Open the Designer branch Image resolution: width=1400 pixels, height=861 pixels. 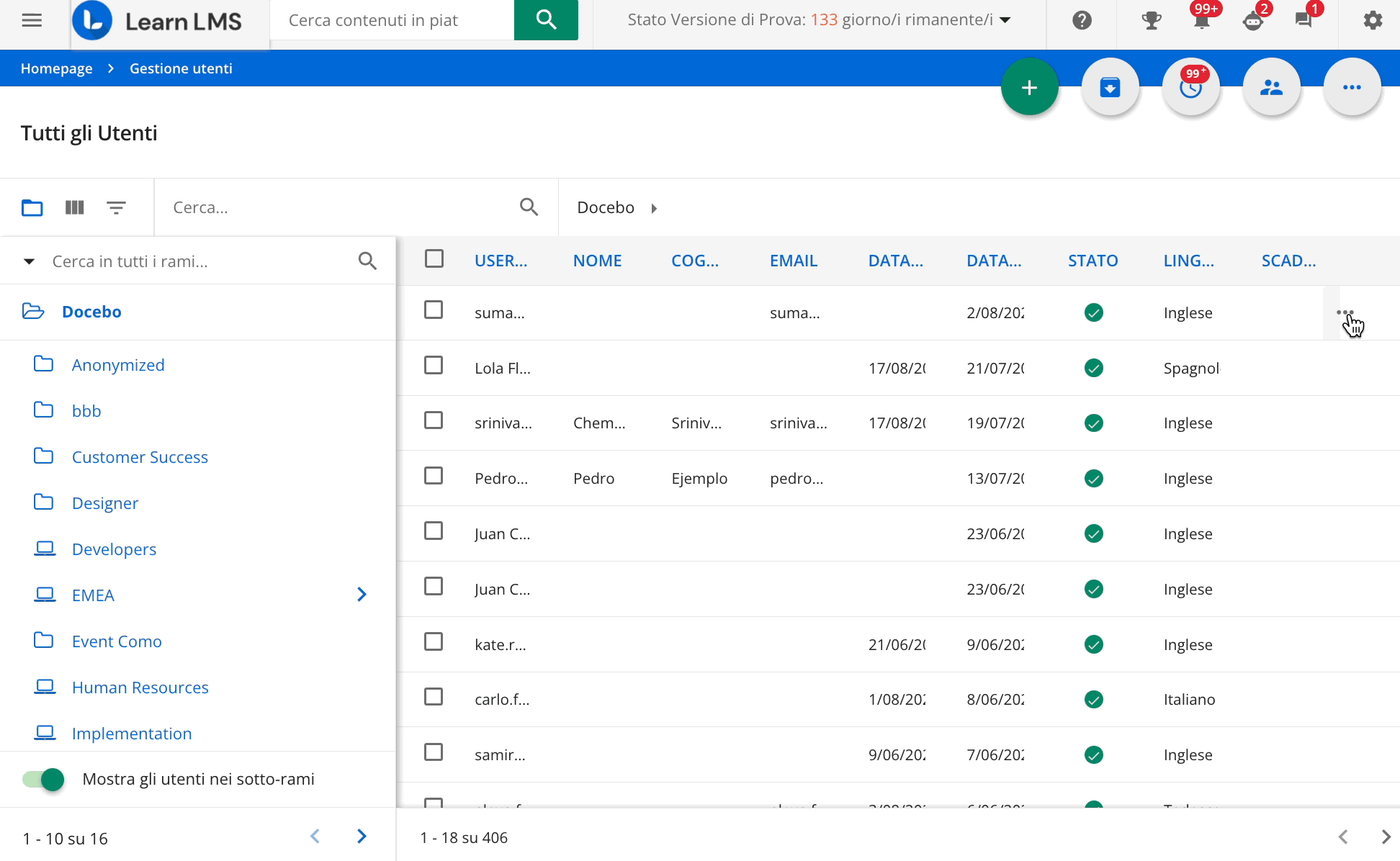(105, 503)
